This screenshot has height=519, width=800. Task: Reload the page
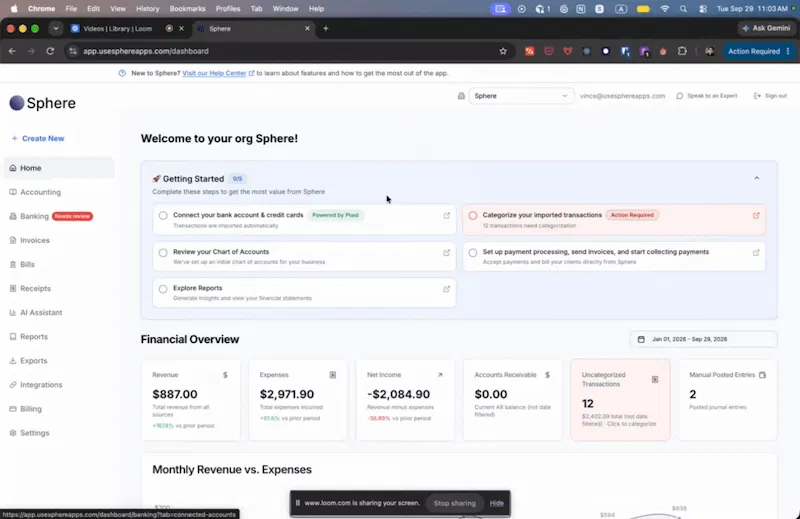pos(50,51)
